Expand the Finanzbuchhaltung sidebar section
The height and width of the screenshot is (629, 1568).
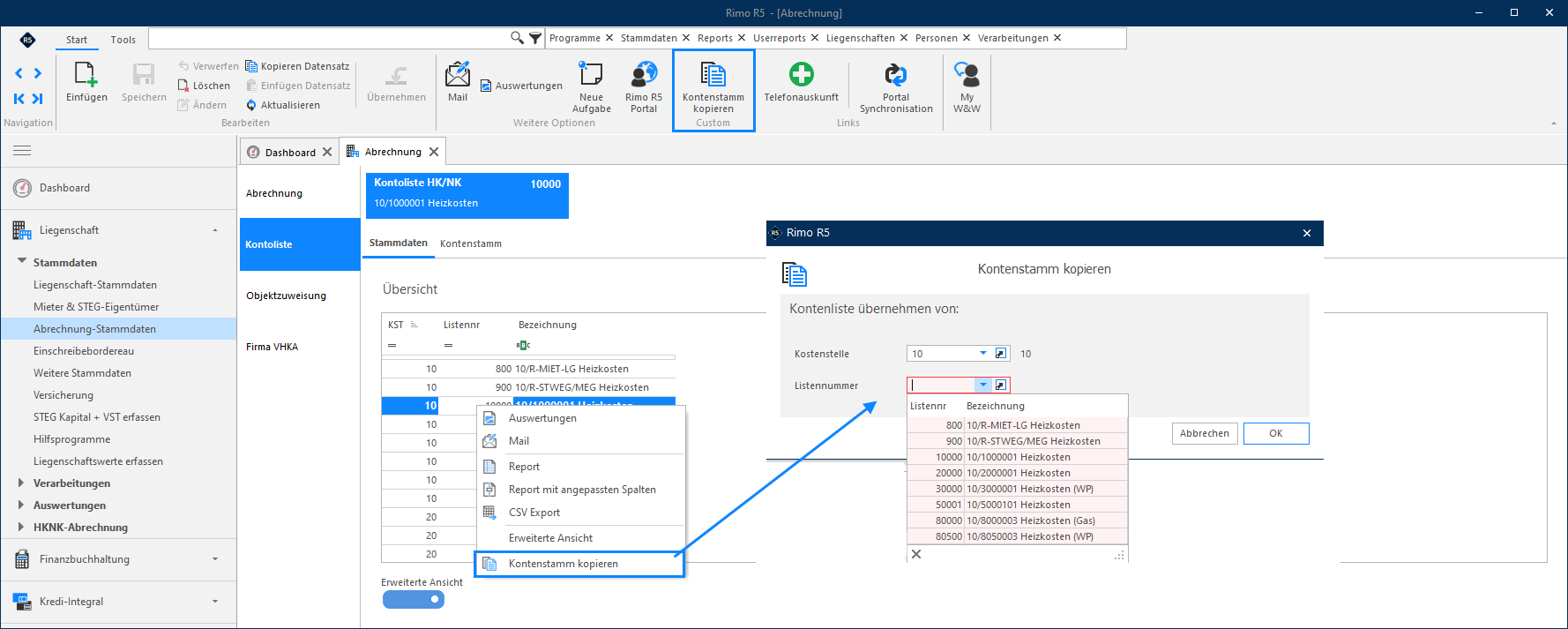coord(215,559)
